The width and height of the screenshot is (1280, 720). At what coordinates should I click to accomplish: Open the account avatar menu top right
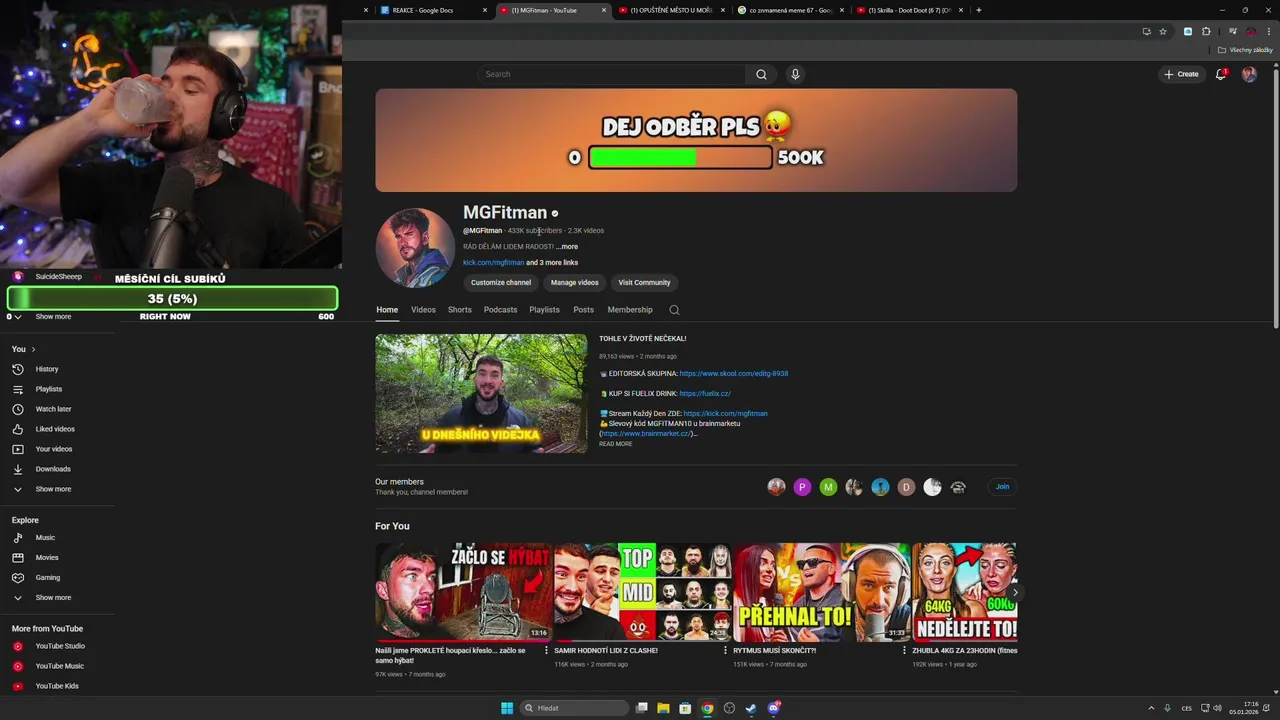pos(1249,74)
